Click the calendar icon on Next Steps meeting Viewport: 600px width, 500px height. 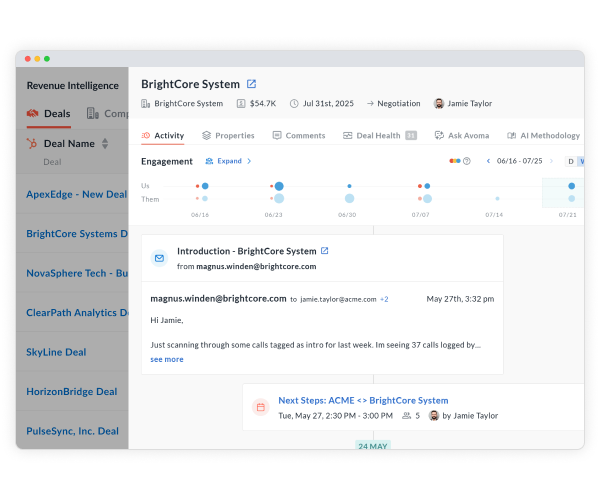tap(261, 407)
